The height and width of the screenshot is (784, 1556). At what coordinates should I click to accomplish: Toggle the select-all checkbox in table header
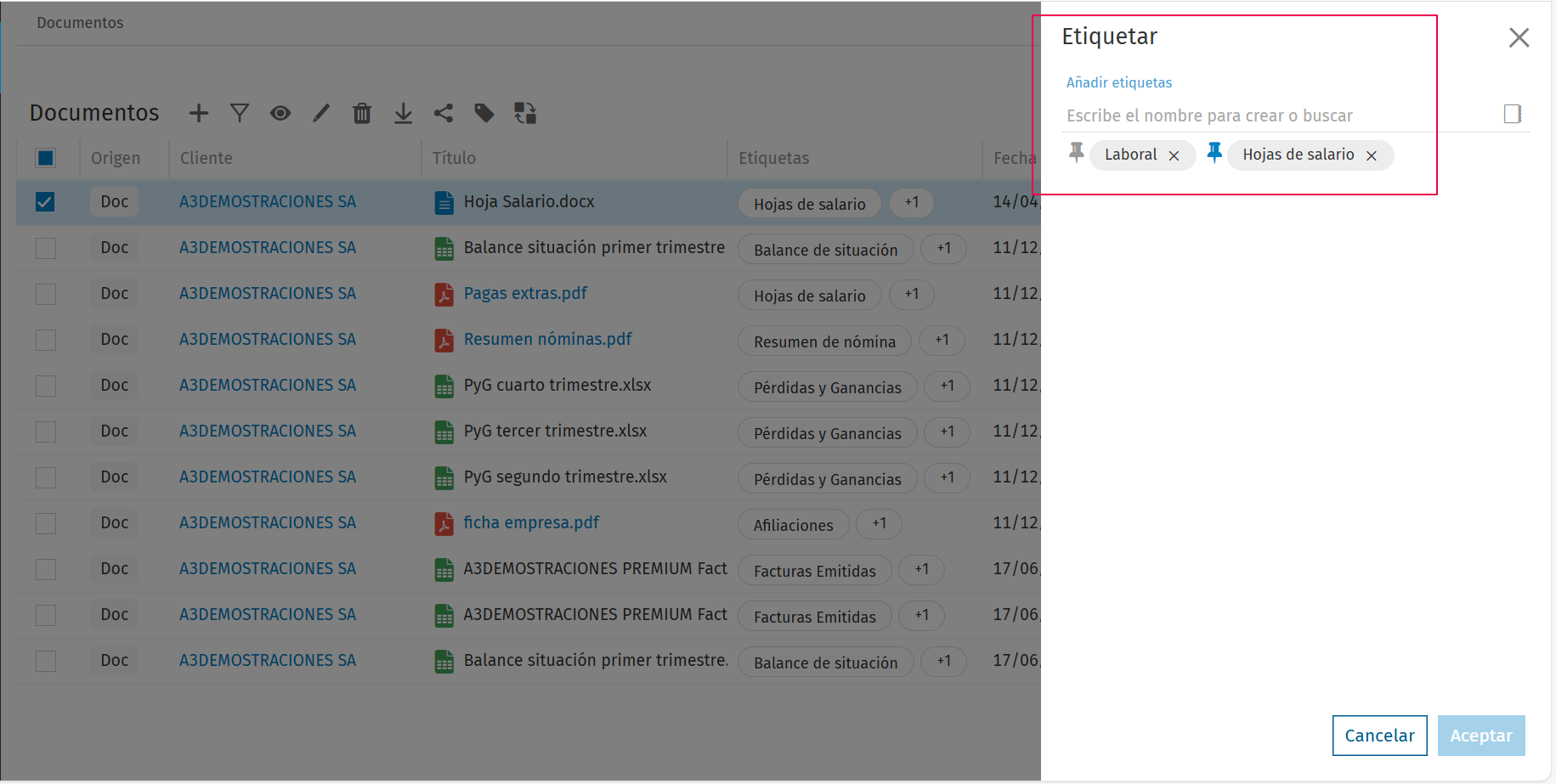[46, 158]
